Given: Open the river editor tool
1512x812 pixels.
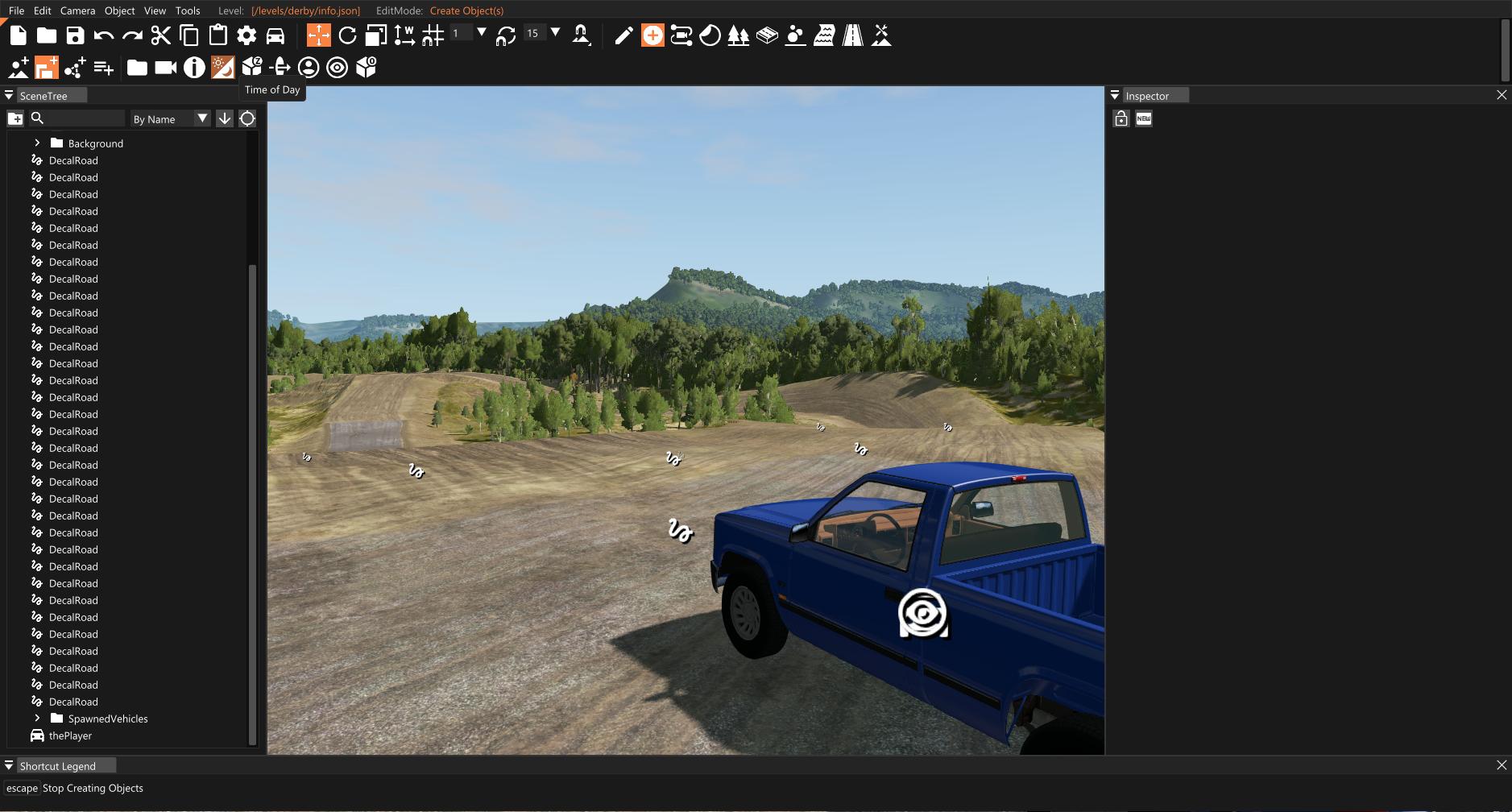Looking at the screenshot, I should (x=824, y=35).
